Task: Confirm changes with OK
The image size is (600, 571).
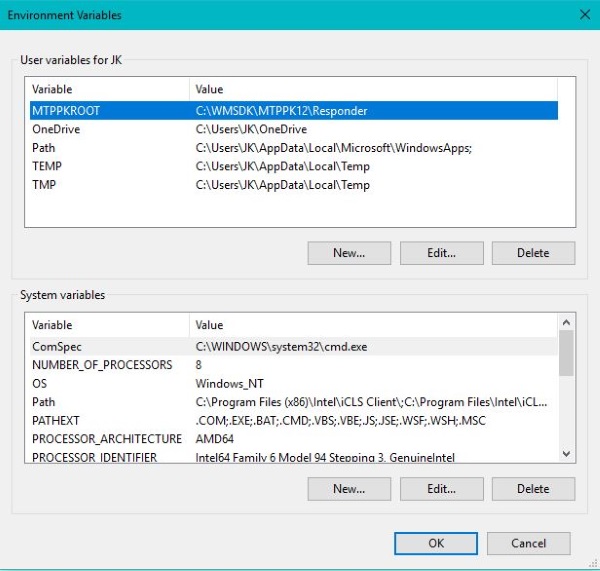Action: coord(436,543)
